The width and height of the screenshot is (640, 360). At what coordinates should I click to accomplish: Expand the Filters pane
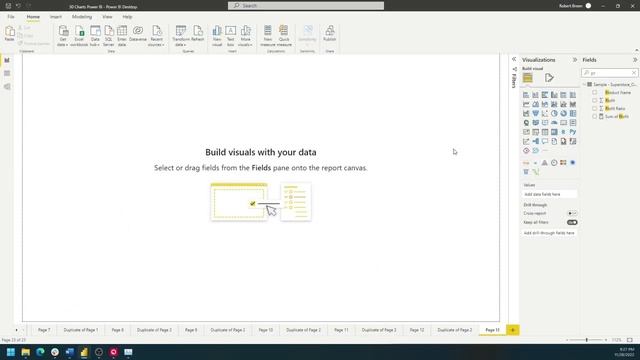tap(514, 60)
